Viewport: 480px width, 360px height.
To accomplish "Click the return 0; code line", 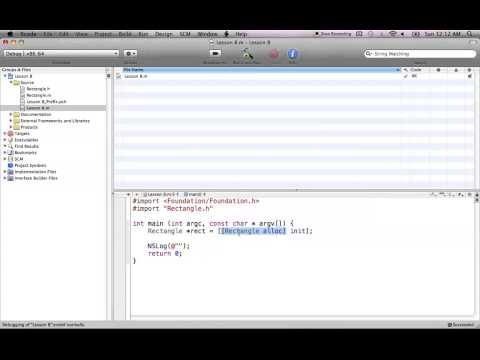I will click(x=165, y=254).
